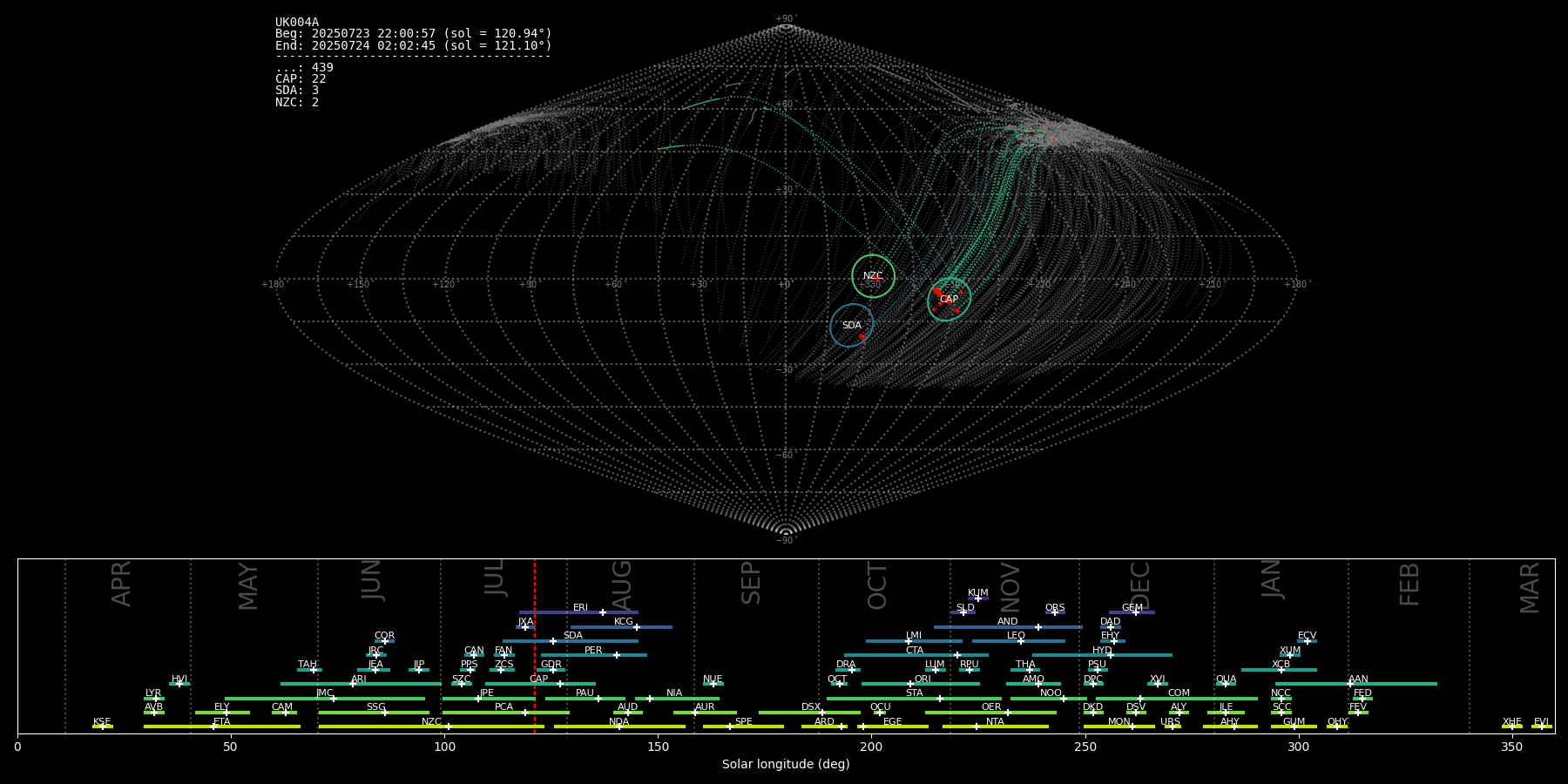Viewport: 1568px width, 784px height.
Task: Click the ECV shower label in the timeline
Action: point(1307,636)
